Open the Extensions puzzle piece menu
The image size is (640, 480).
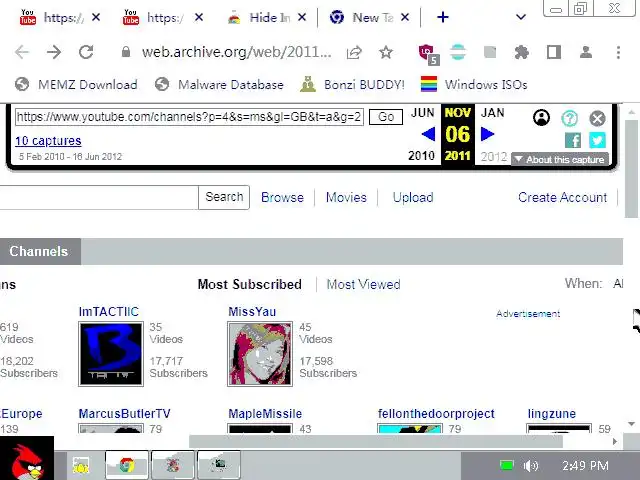point(522,52)
